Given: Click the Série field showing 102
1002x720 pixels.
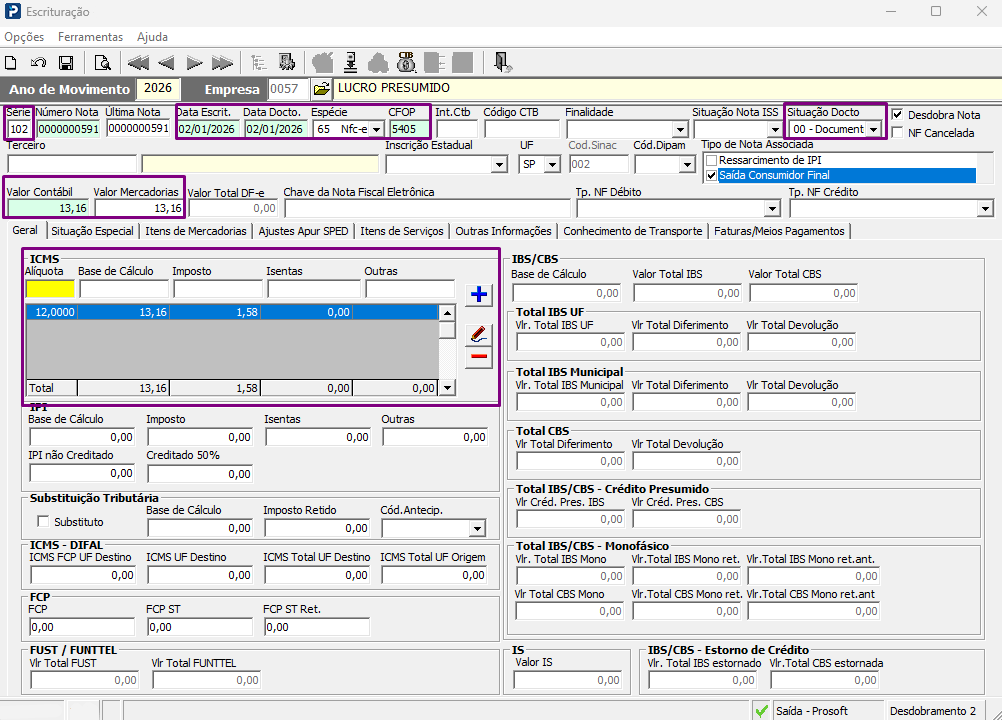Looking at the screenshot, I should [x=19, y=129].
